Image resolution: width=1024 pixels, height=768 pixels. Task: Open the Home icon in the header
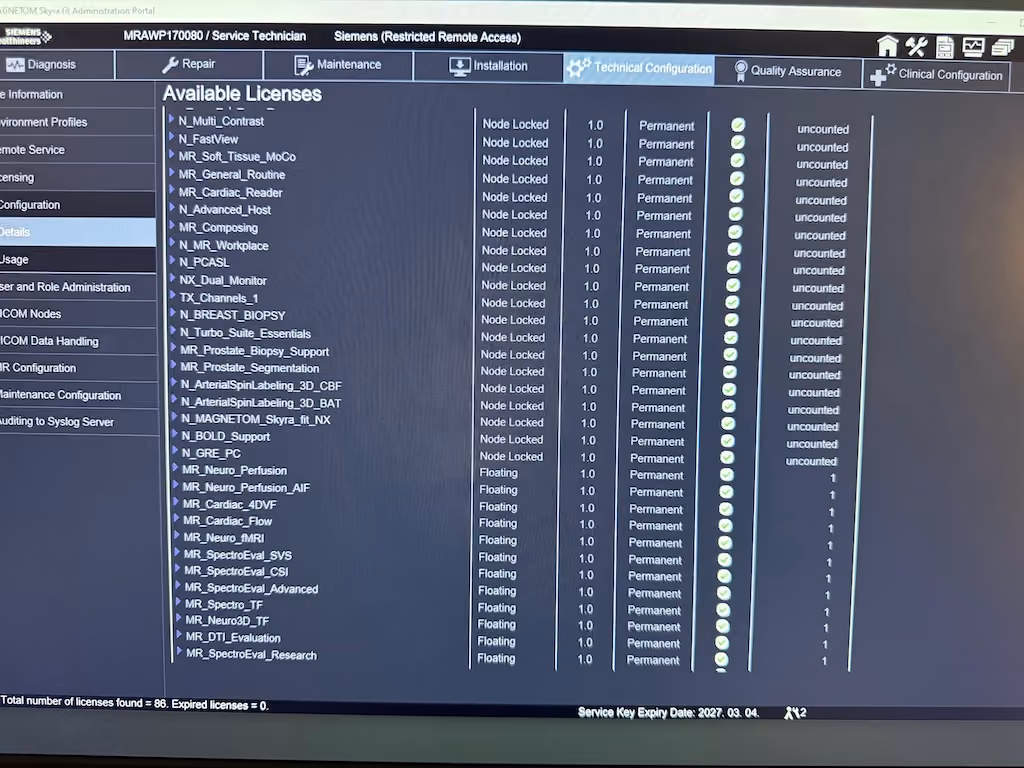888,46
